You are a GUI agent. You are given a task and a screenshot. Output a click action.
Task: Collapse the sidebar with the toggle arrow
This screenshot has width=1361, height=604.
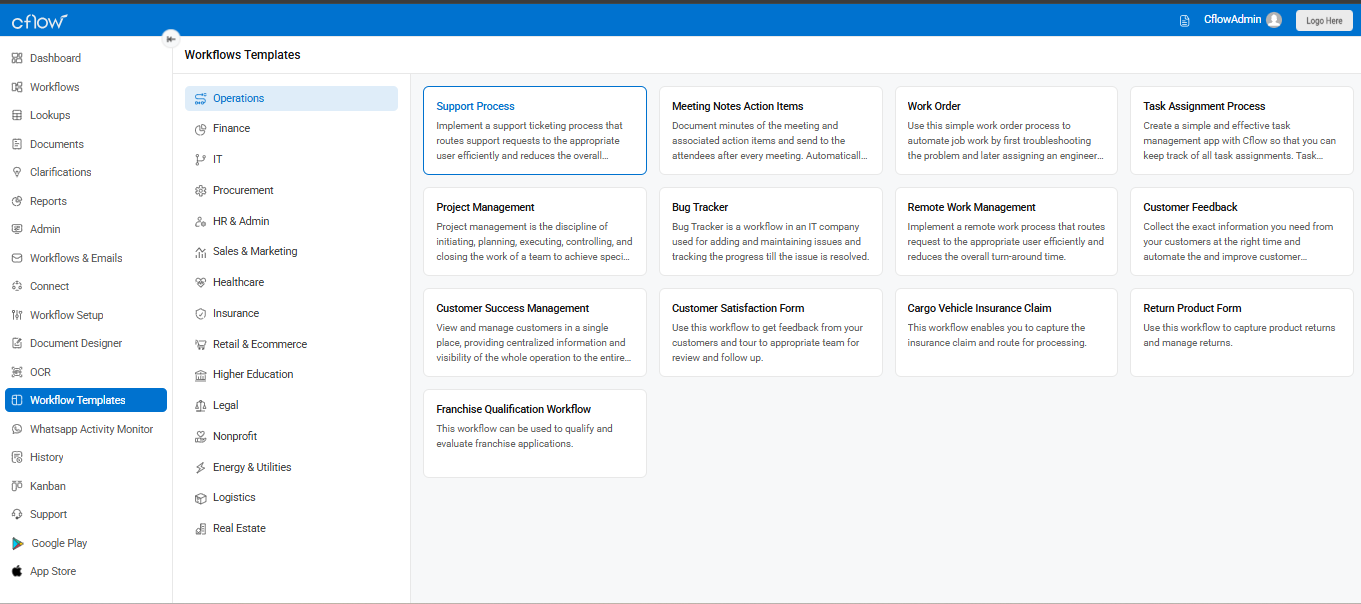pyautogui.click(x=171, y=38)
